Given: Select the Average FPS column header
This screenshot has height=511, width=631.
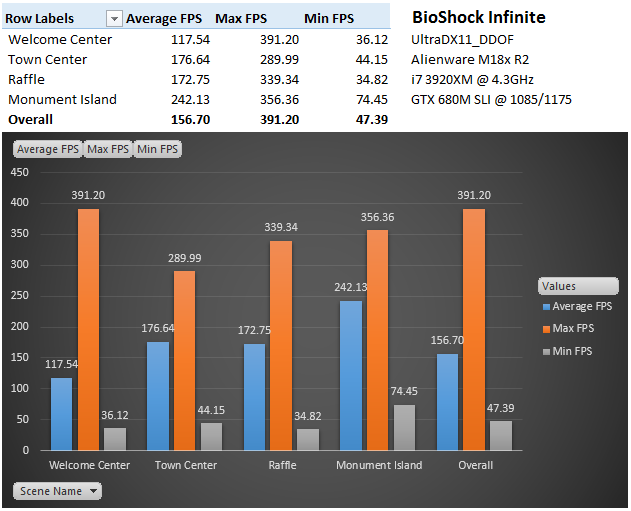Looking at the screenshot, I should pos(164,19).
